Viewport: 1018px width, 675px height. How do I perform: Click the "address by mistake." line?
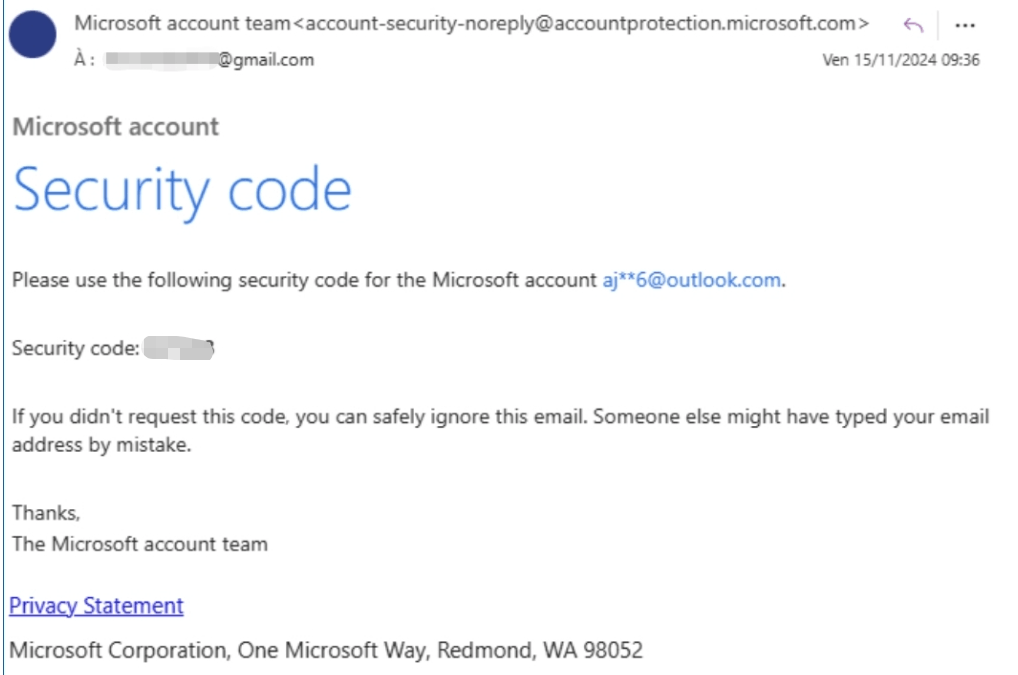click(100, 446)
